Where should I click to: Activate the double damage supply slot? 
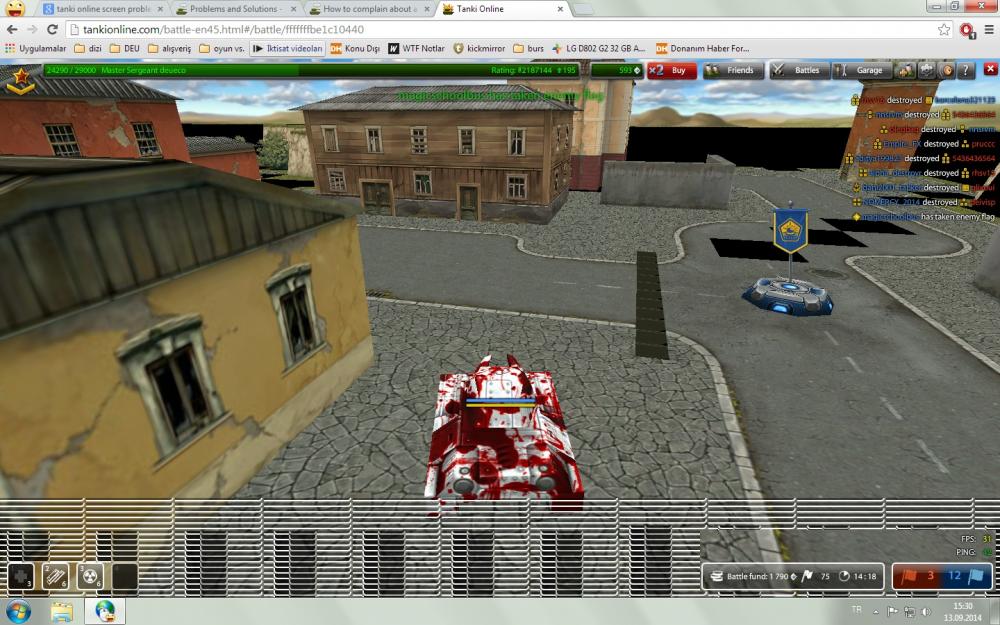click(90, 577)
